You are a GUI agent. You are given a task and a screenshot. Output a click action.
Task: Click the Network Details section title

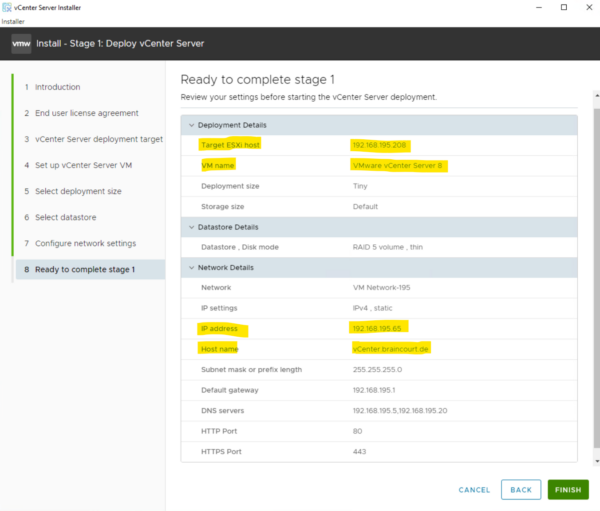[226, 268]
